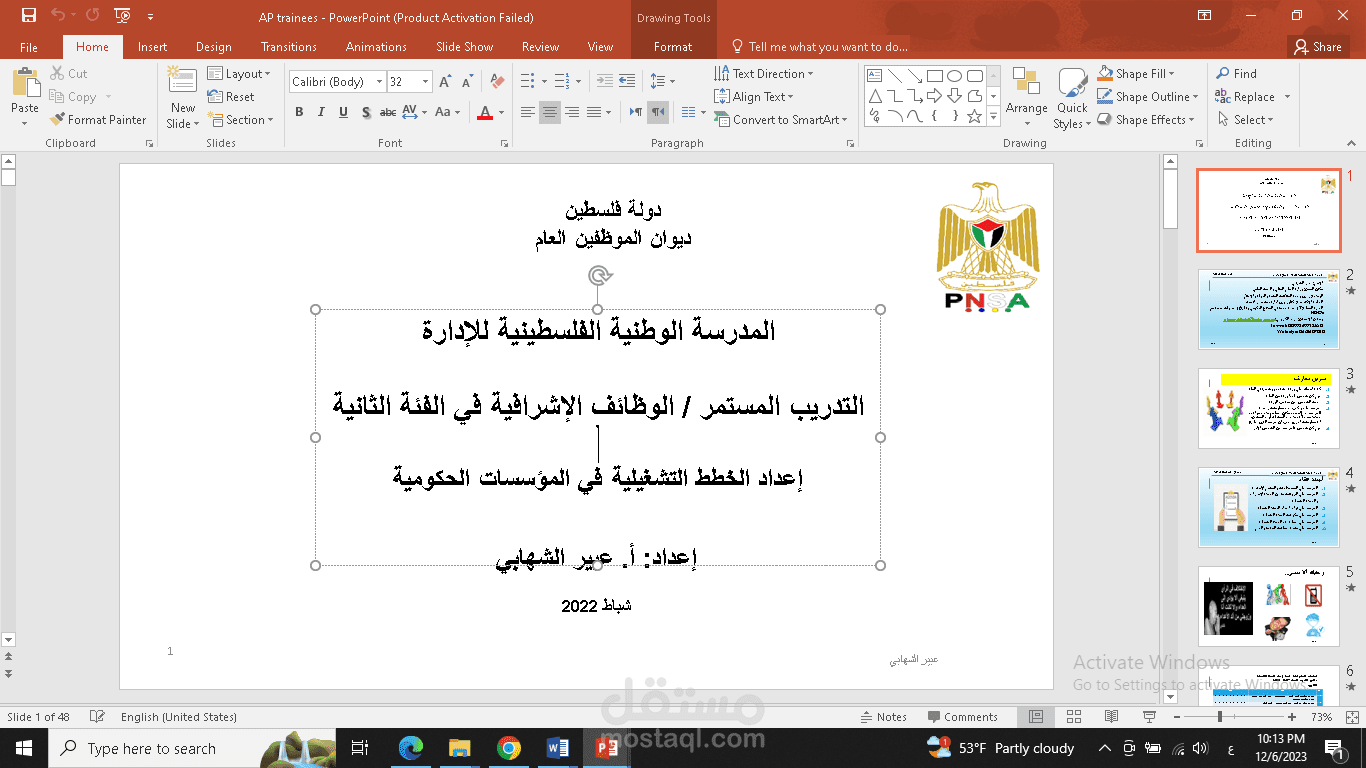
Task: Center the text alignment
Action: pyautogui.click(x=550, y=112)
